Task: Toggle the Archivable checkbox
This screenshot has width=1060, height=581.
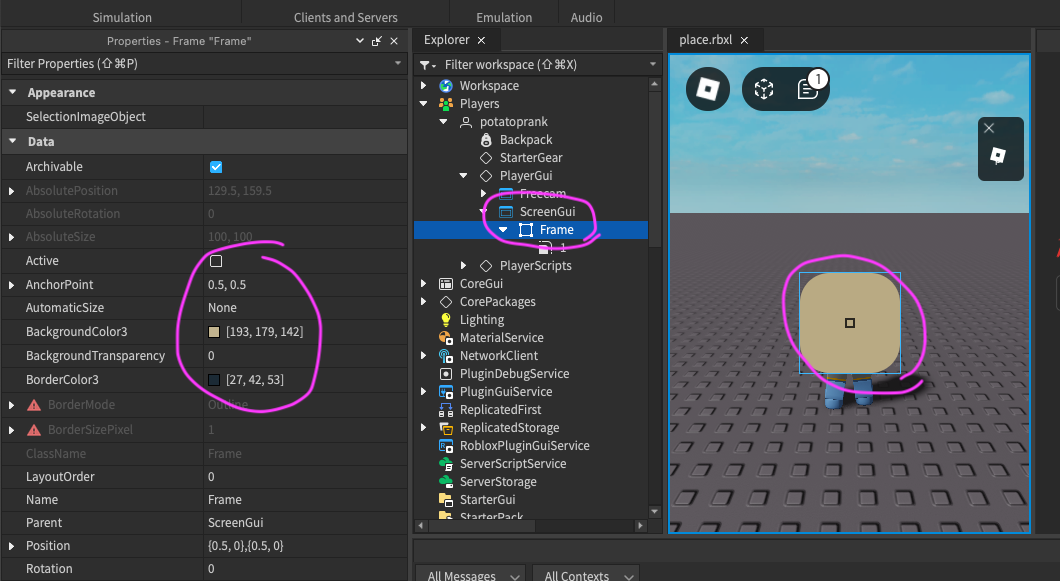Action: click(216, 166)
